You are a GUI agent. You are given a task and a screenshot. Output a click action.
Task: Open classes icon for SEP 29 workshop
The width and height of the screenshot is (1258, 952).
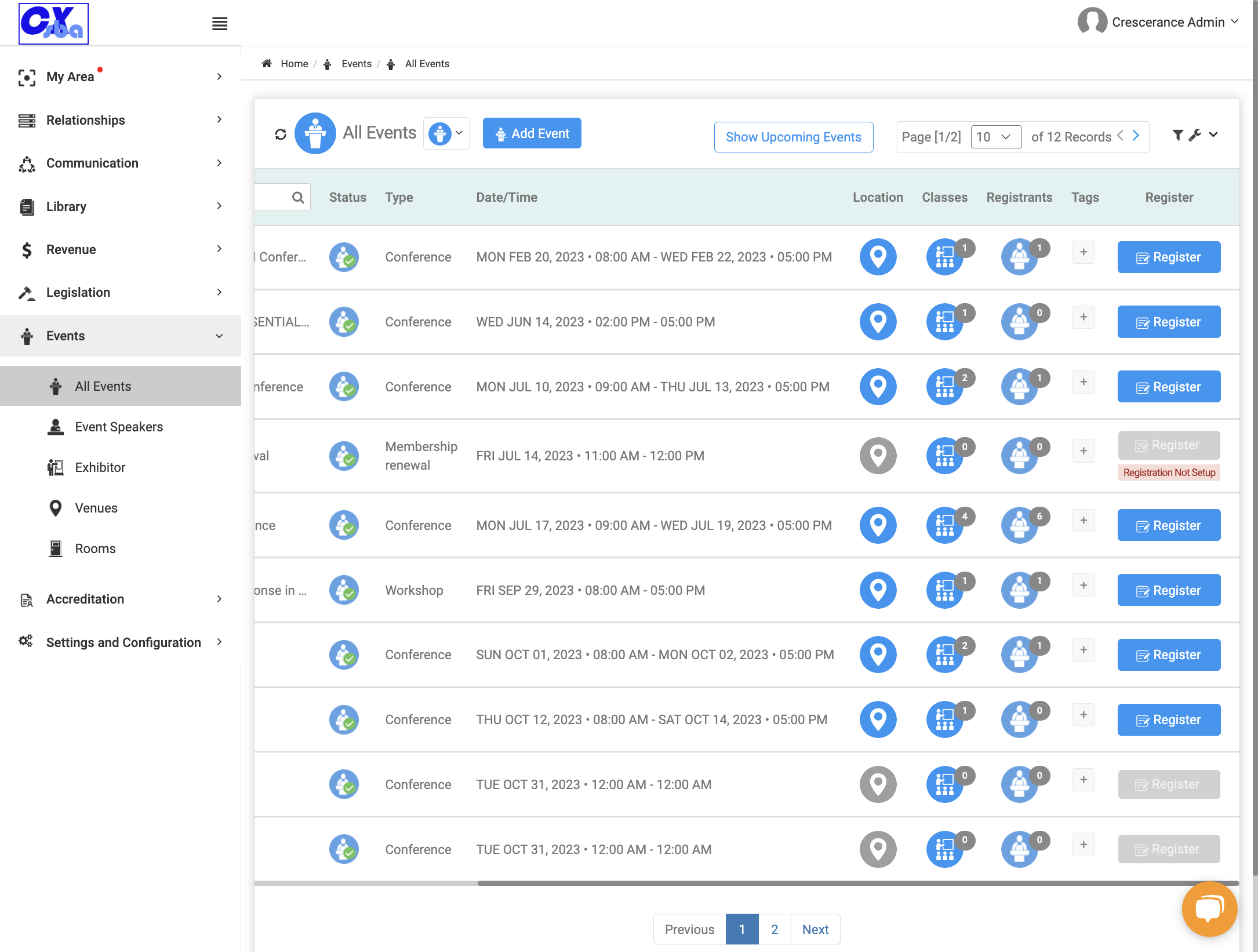[x=945, y=590]
